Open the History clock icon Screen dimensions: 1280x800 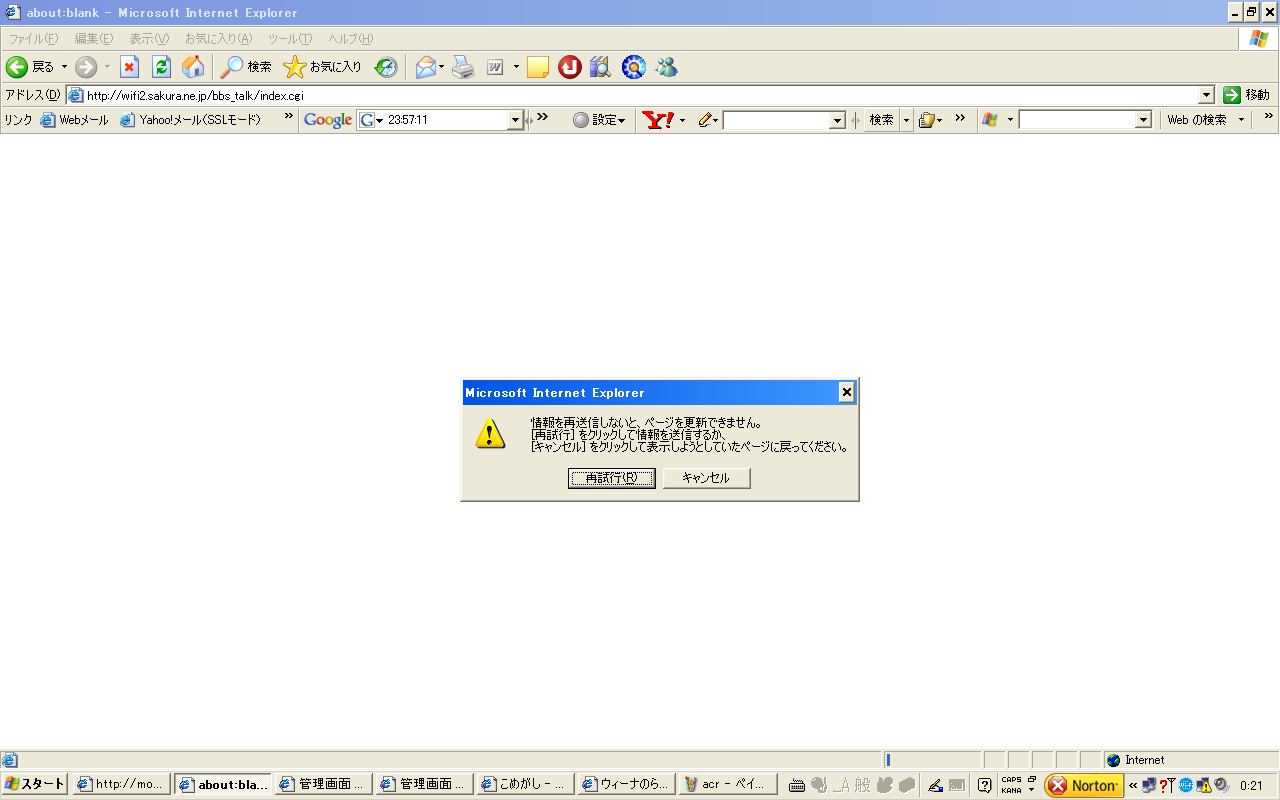(x=386, y=67)
